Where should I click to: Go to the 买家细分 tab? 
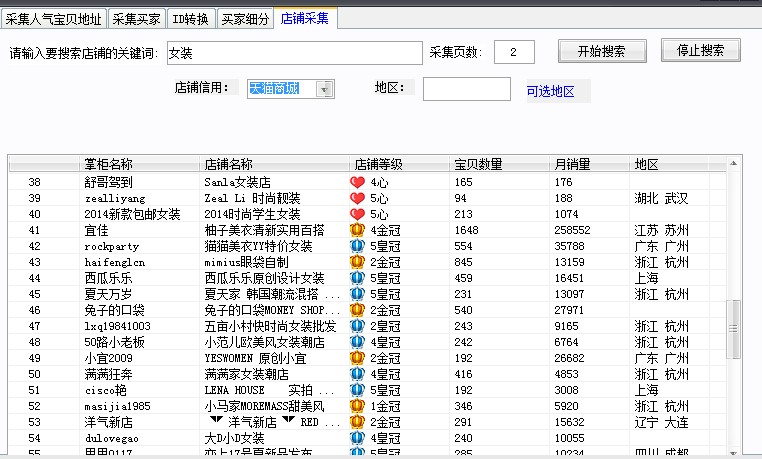pyautogui.click(x=244, y=18)
